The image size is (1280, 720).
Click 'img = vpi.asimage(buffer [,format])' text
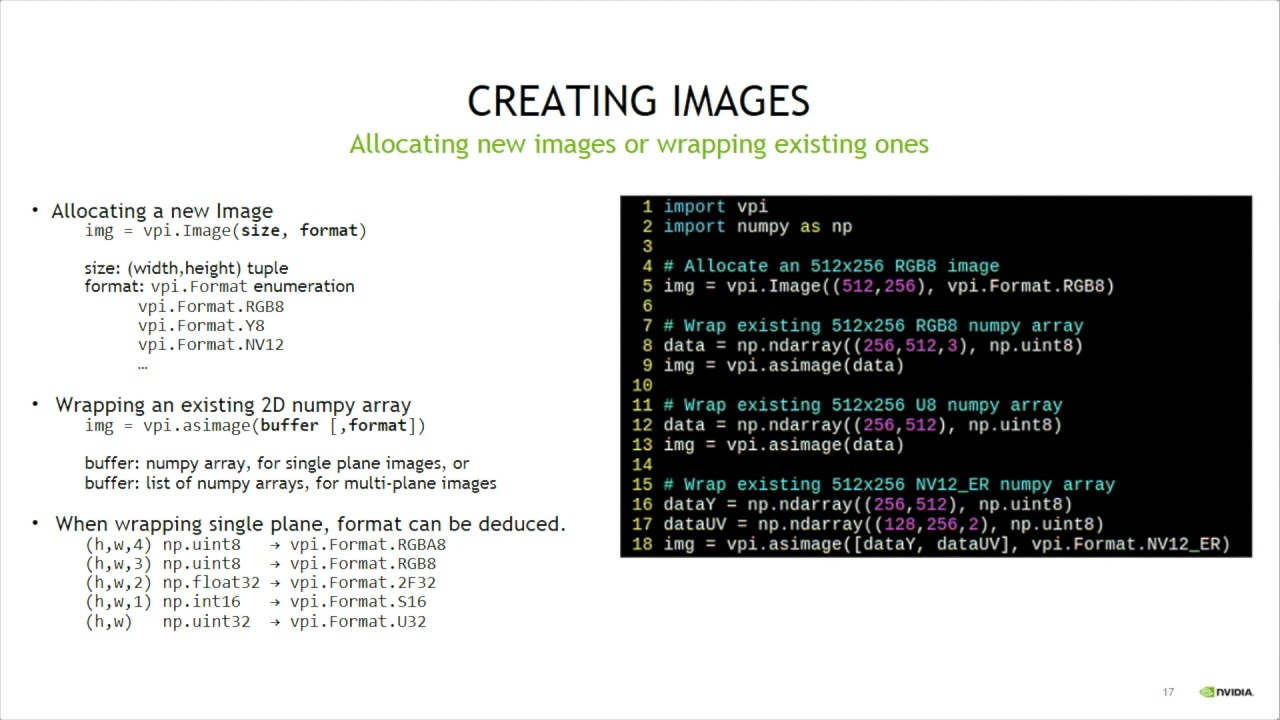(x=255, y=426)
